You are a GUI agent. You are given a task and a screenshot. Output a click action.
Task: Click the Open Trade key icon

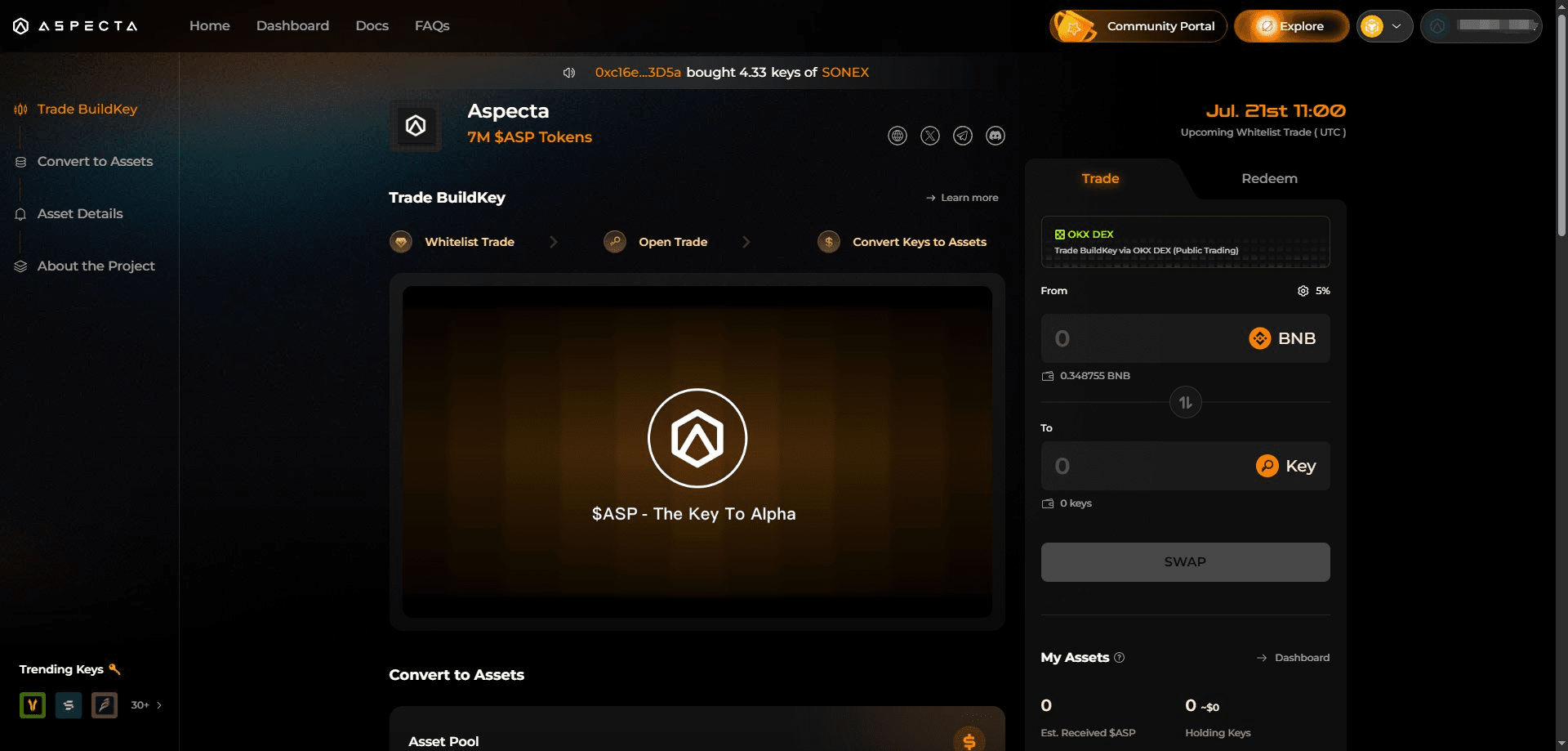coord(615,242)
